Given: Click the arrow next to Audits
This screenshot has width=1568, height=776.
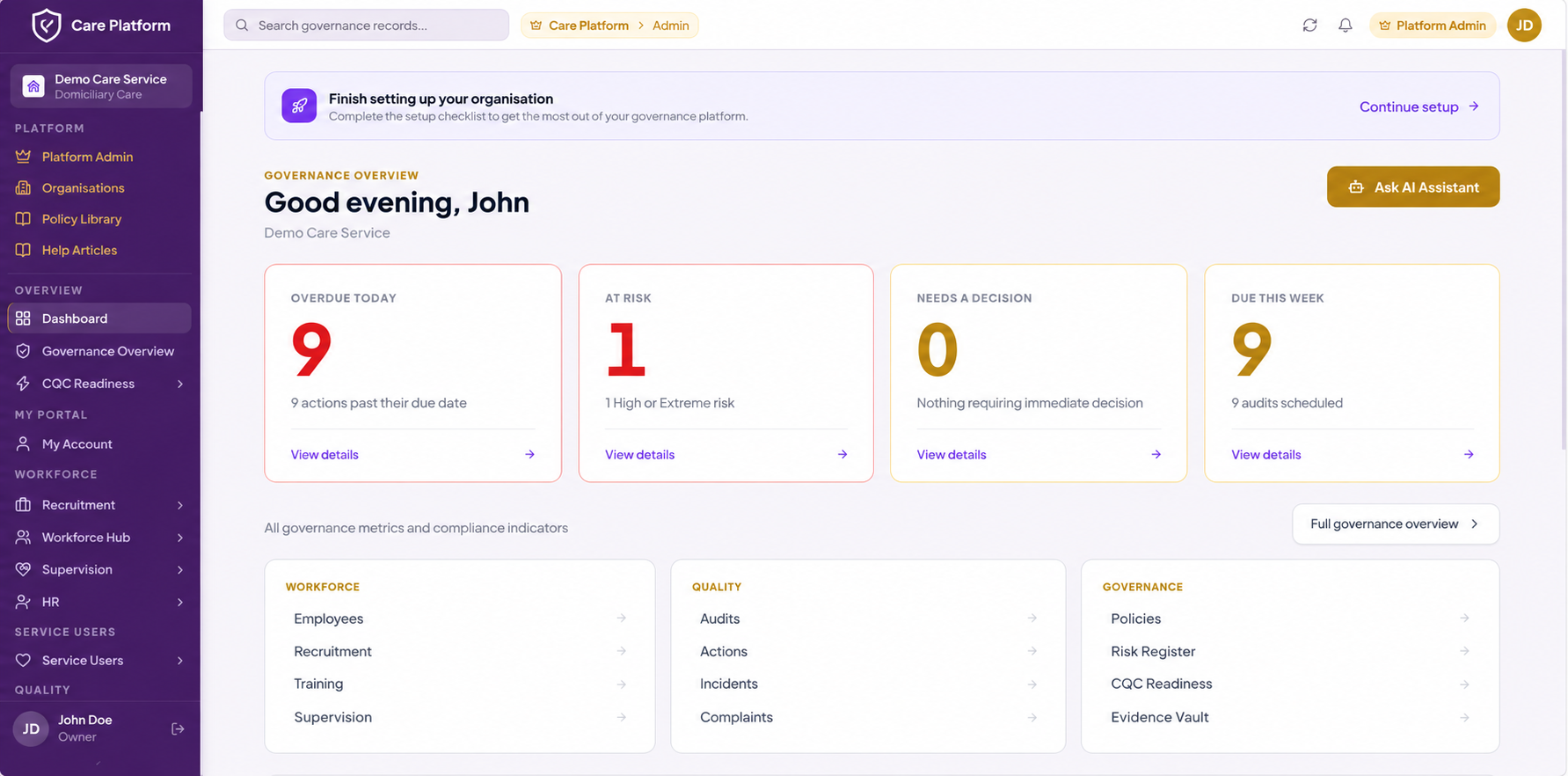Looking at the screenshot, I should (1032, 618).
